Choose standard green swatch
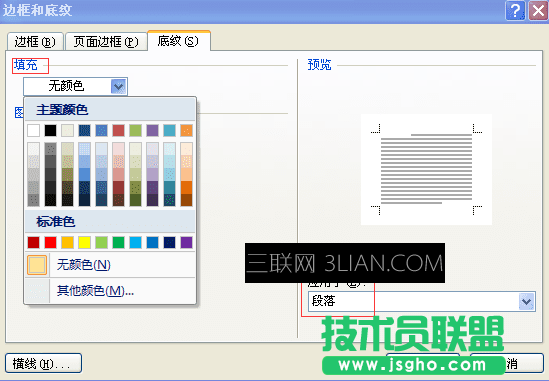 [118, 242]
